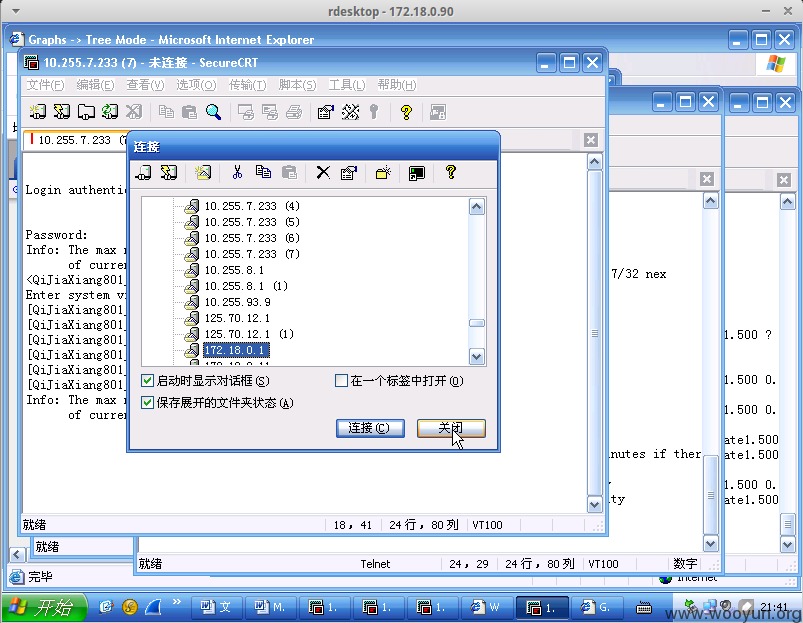This screenshot has width=803, height=623.
Task: Create a new session in the 连接 dialog toolbar
Action: click(203, 173)
